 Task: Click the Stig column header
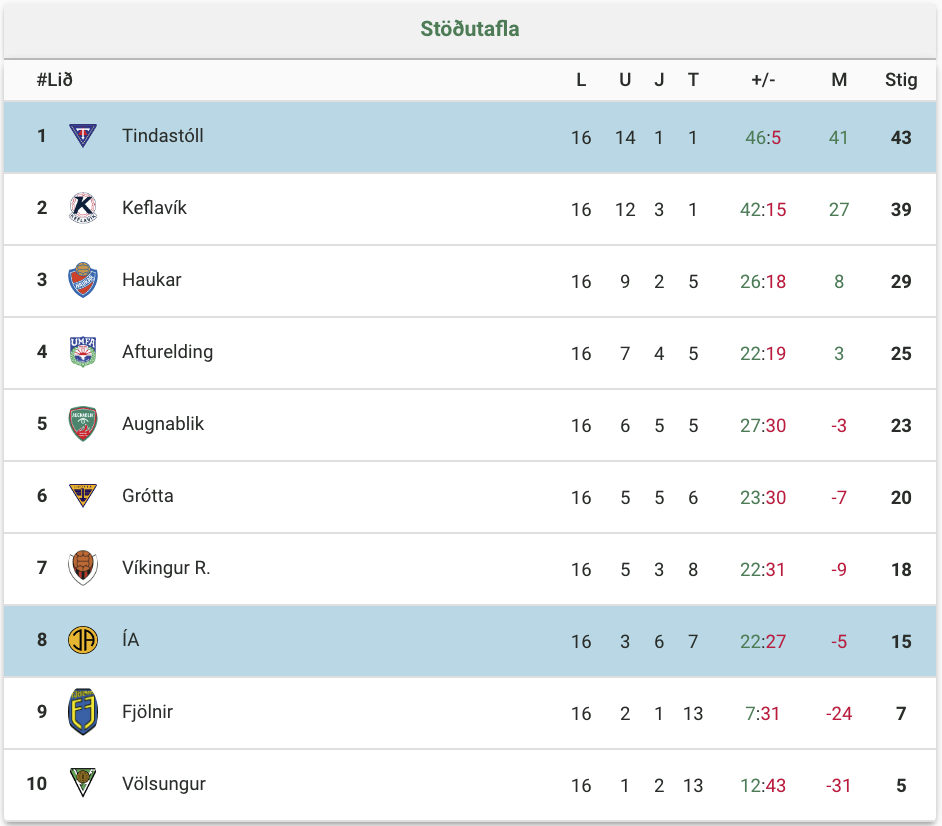pyautogui.click(x=901, y=80)
